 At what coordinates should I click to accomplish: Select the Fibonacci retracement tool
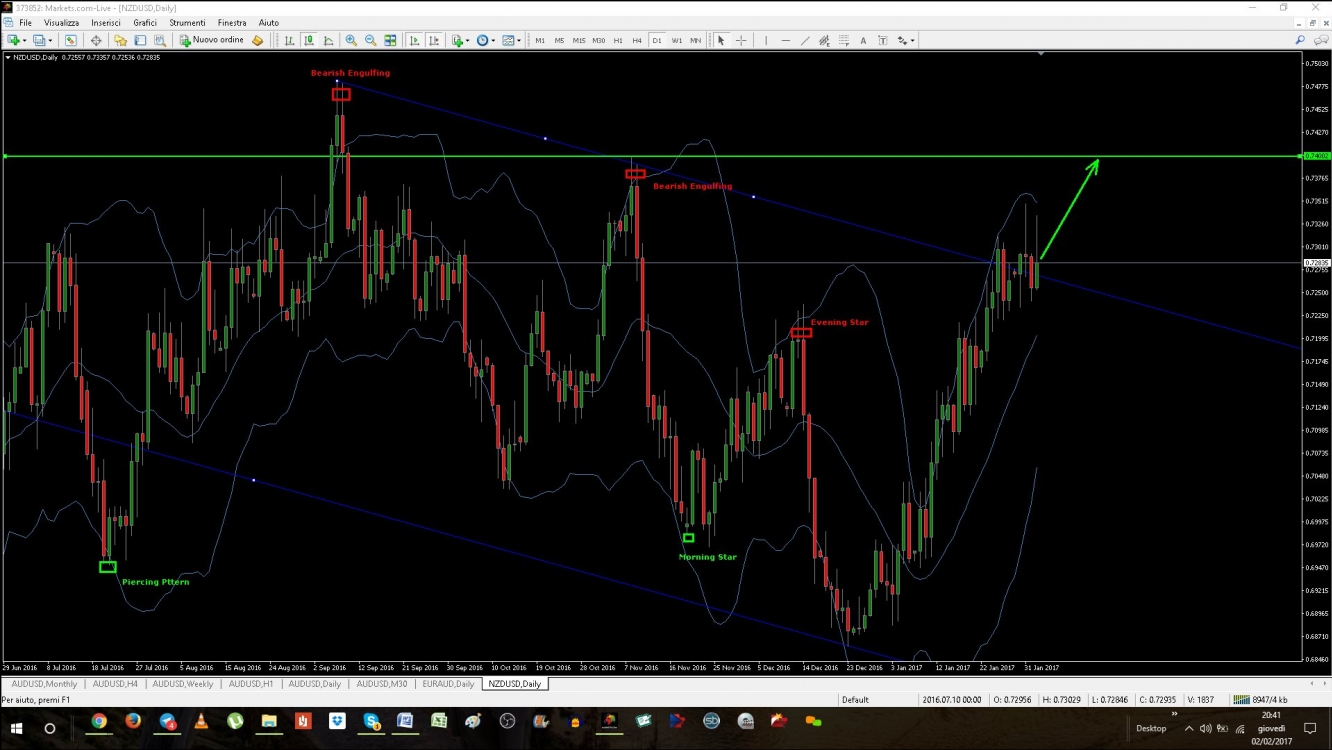pyautogui.click(x=844, y=40)
